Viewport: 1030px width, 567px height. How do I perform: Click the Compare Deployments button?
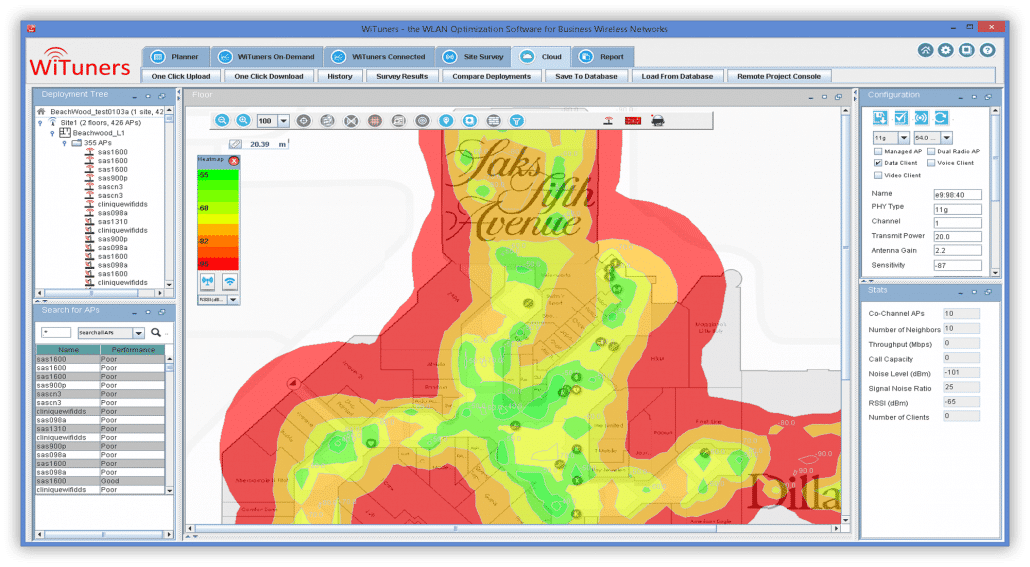point(491,76)
